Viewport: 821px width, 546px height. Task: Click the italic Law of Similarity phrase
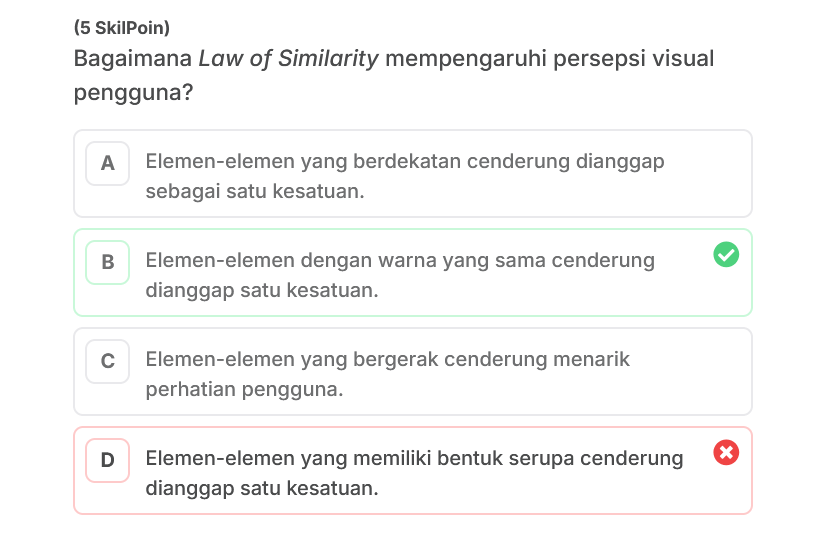pos(288,59)
